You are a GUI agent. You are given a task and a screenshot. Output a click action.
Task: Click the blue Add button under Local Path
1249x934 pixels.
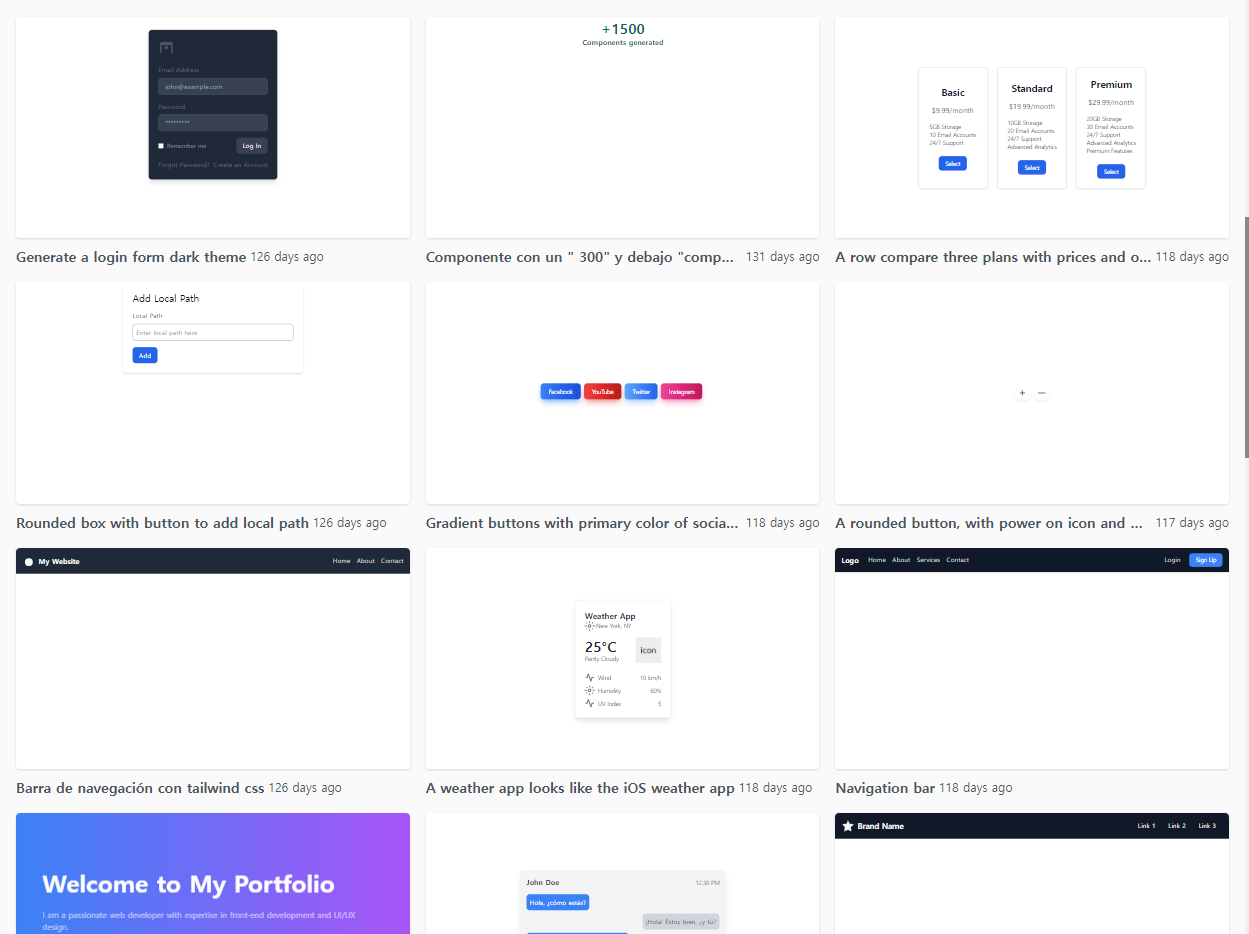145,355
